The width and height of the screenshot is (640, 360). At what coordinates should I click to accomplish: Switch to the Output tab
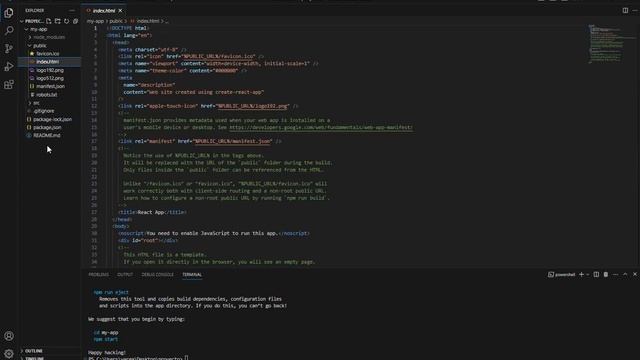tap(125, 275)
